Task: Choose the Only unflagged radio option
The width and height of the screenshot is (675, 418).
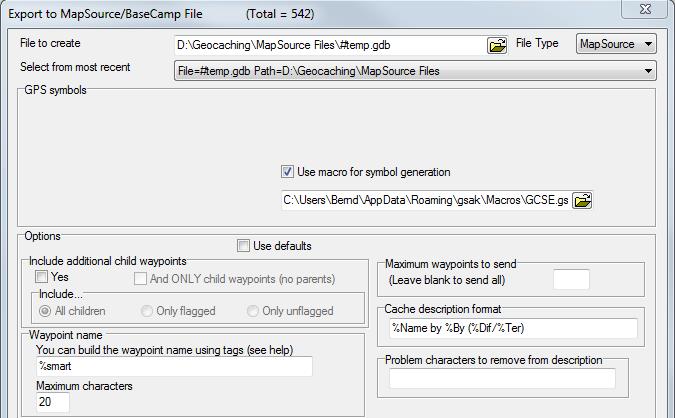Action: [253, 311]
